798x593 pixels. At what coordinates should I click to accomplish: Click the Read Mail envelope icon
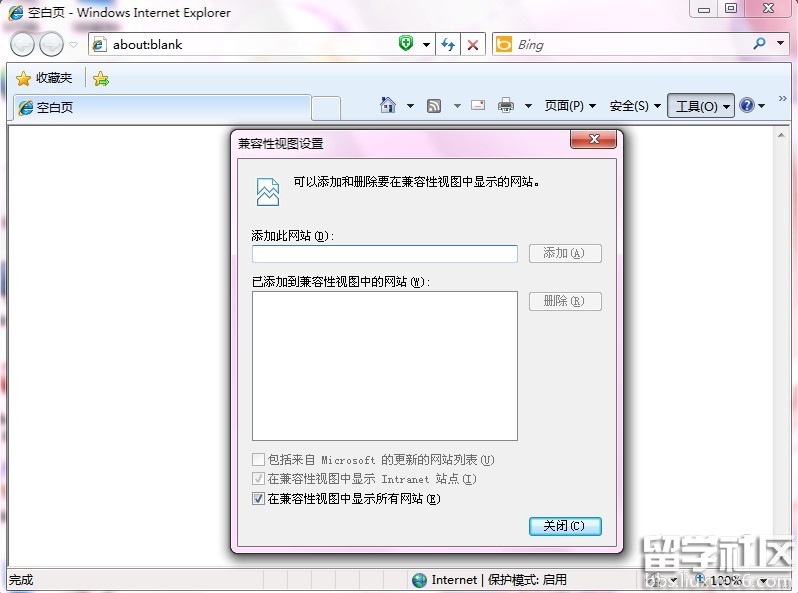pyautogui.click(x=478, y=105)
